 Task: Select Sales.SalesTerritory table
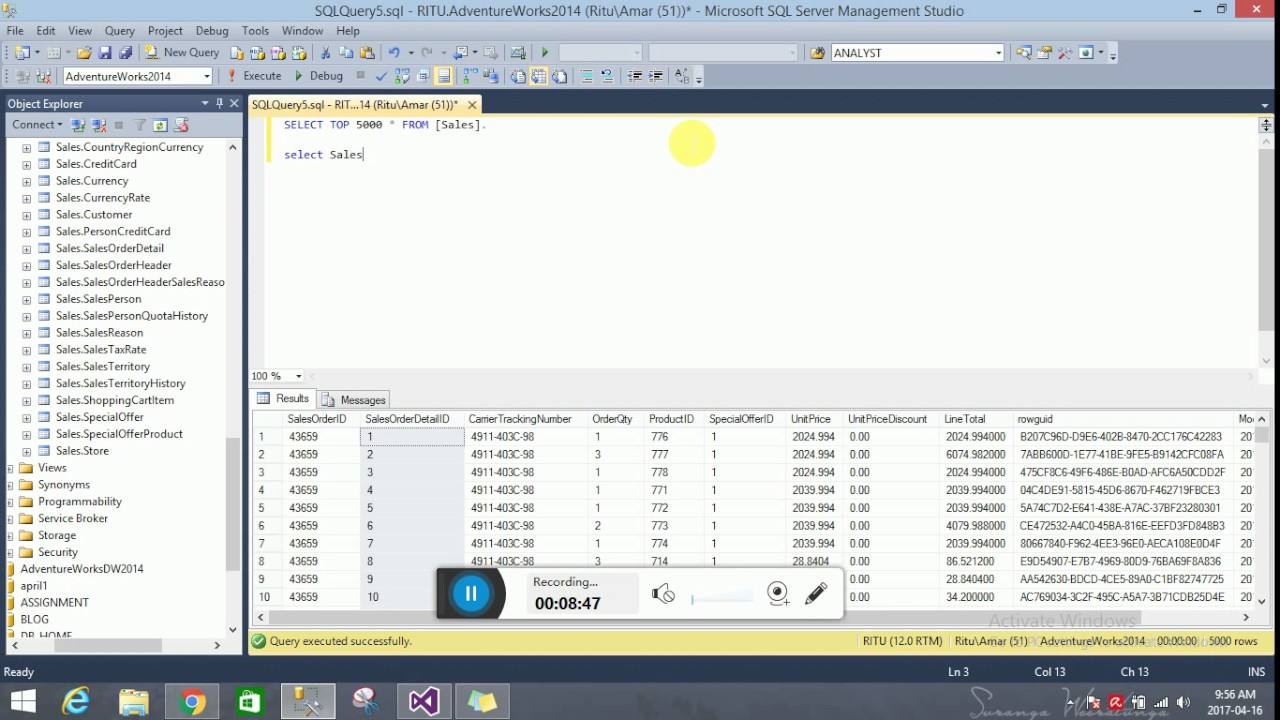pyautogui.click(x=102, y=366)
